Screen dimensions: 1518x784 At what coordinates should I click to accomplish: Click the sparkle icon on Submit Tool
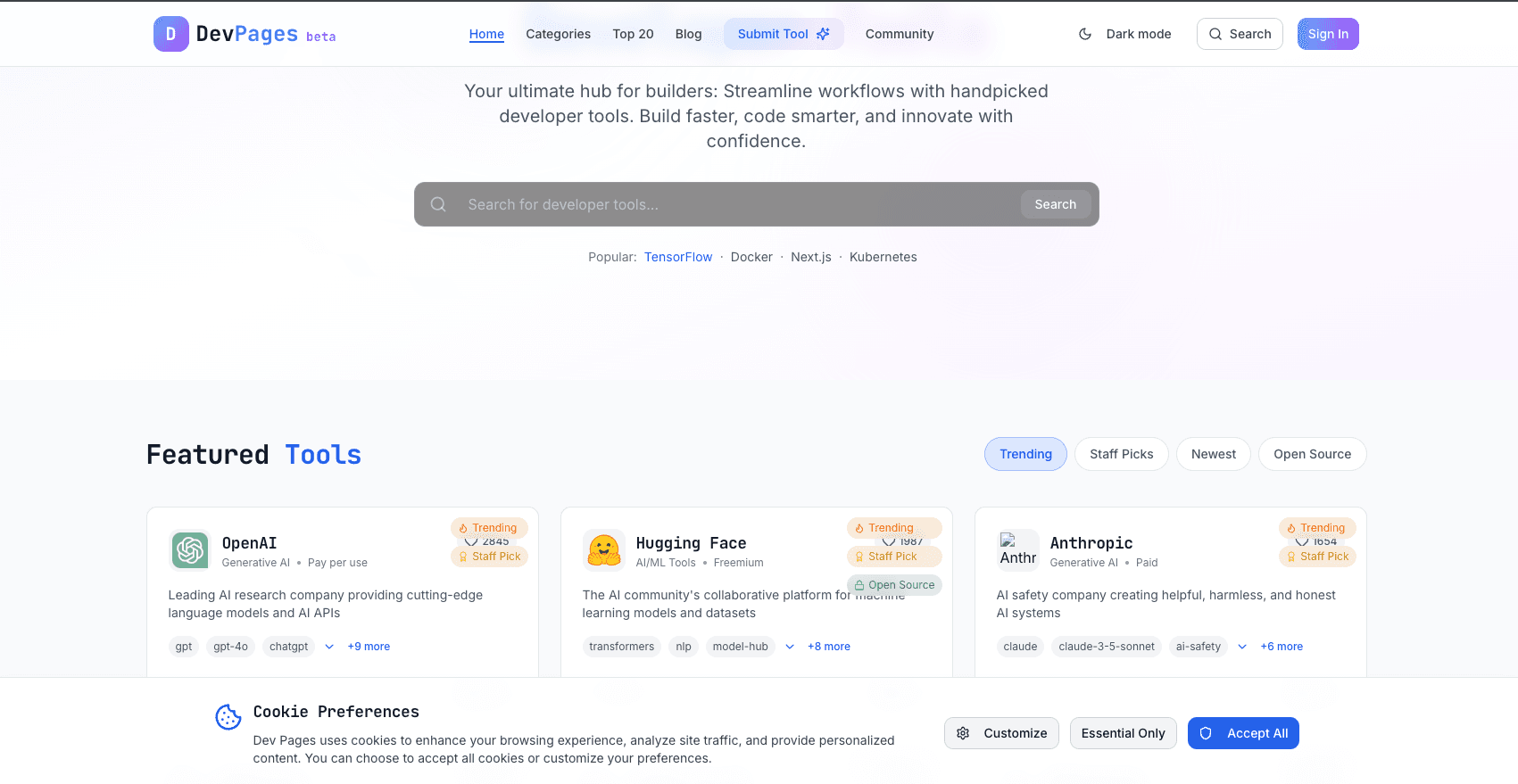pos(823,34)
